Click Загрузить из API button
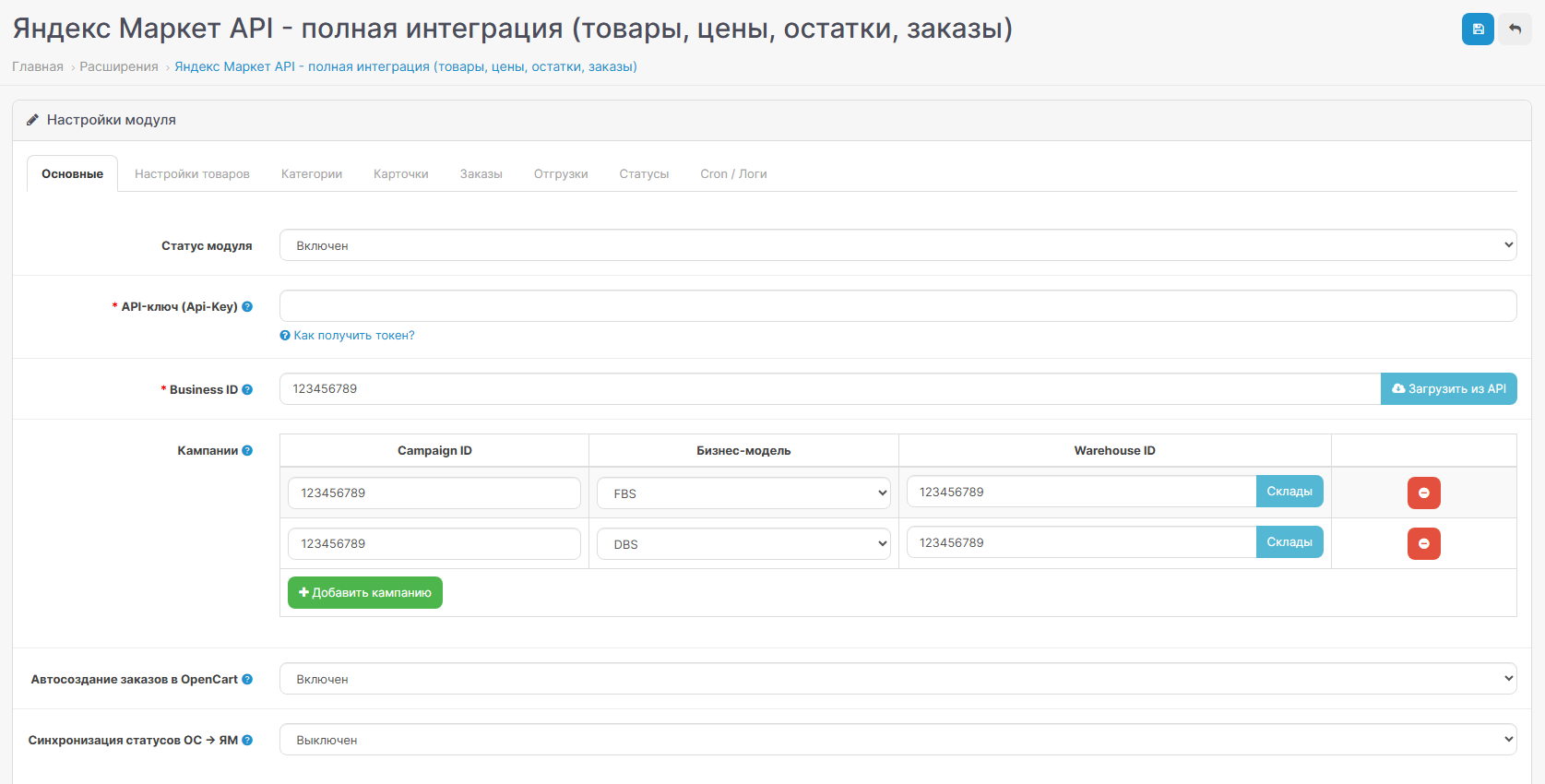 (1448, 389)
